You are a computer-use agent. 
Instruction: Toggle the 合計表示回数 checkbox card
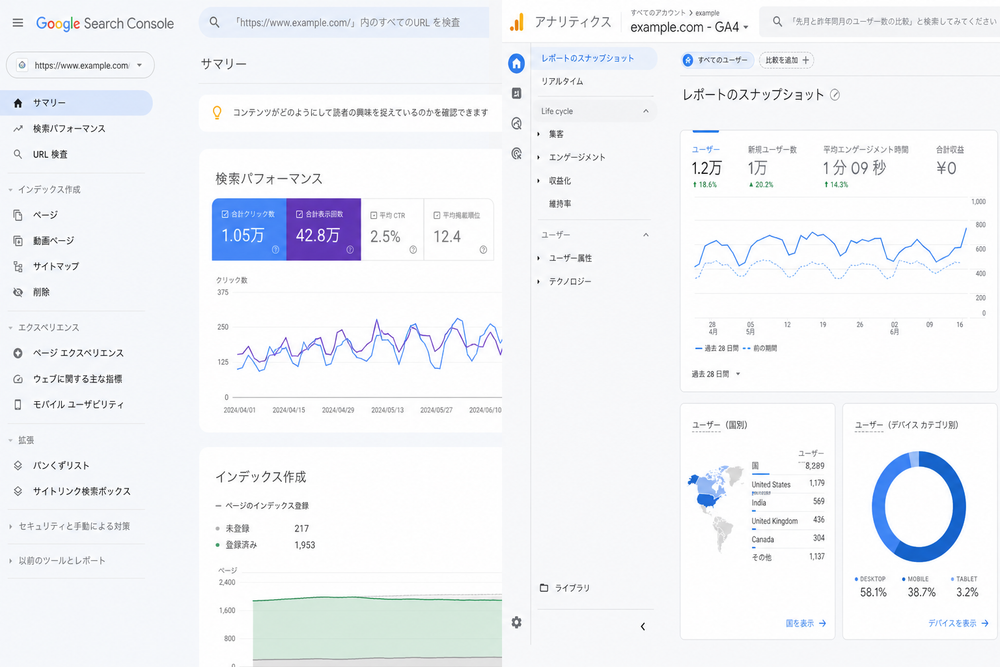pyautogui.click(x=323, y=230)
